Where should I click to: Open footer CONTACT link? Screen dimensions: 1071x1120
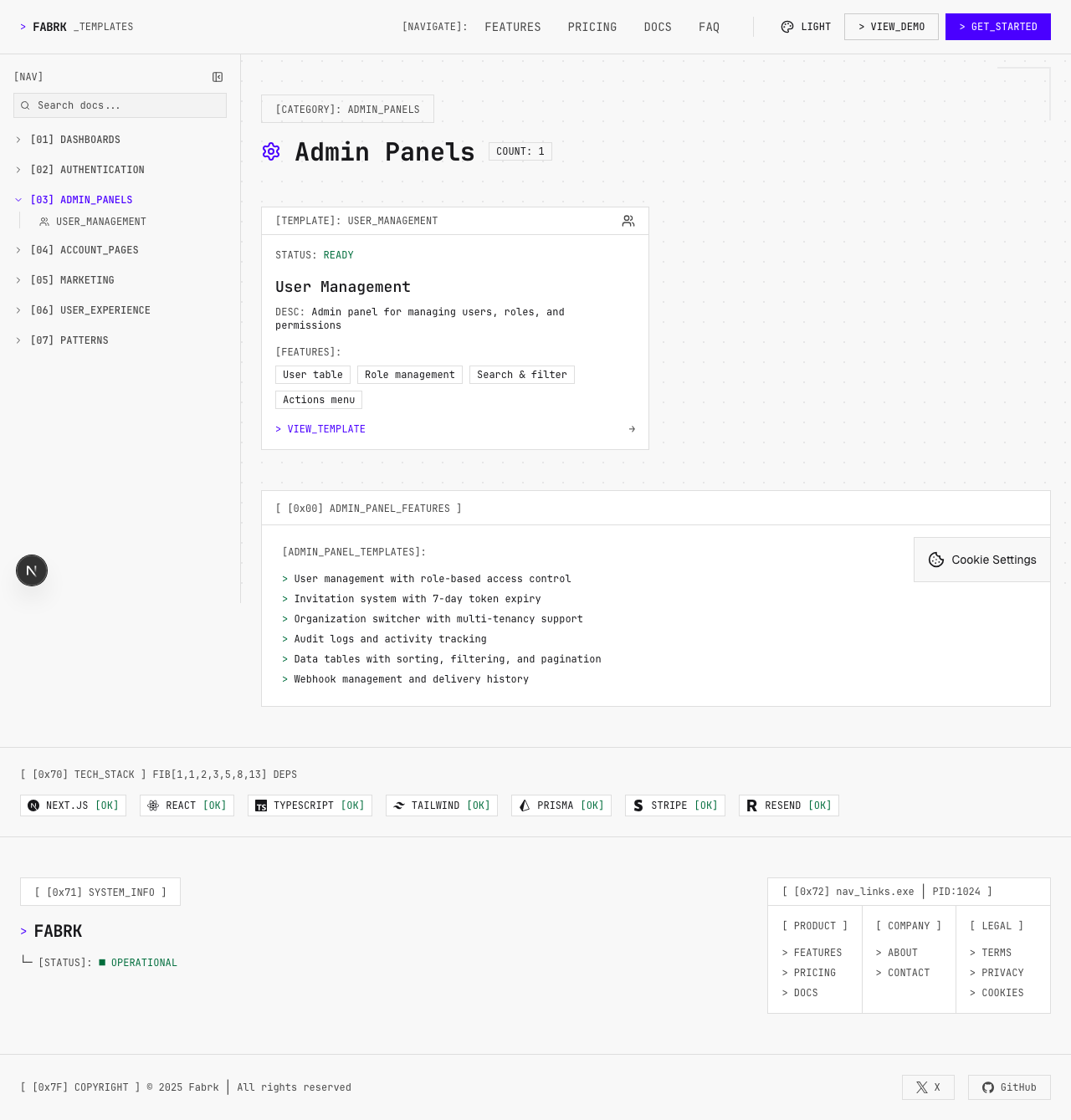(x=903, y=973)
